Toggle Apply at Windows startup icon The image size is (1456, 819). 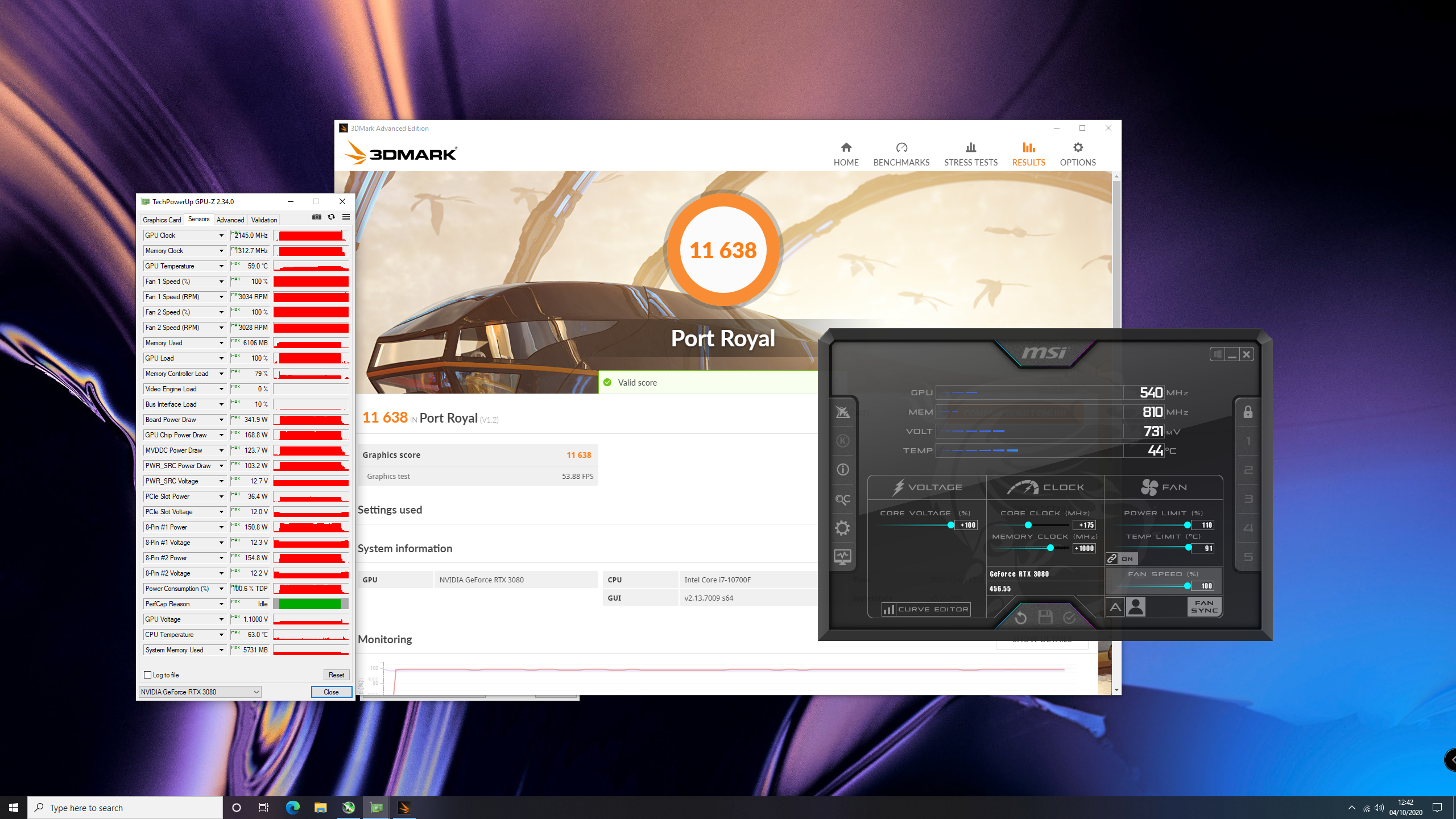[x=1217, y=354]
